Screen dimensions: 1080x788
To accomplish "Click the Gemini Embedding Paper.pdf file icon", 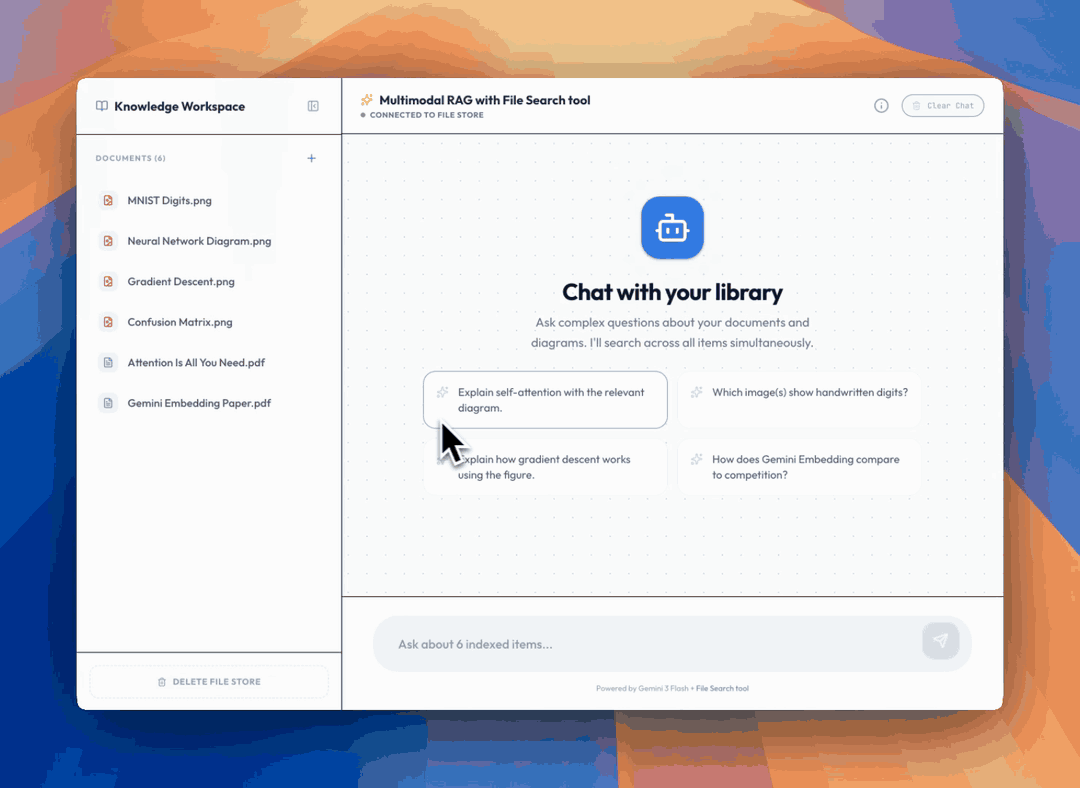I will coord(108,403).
